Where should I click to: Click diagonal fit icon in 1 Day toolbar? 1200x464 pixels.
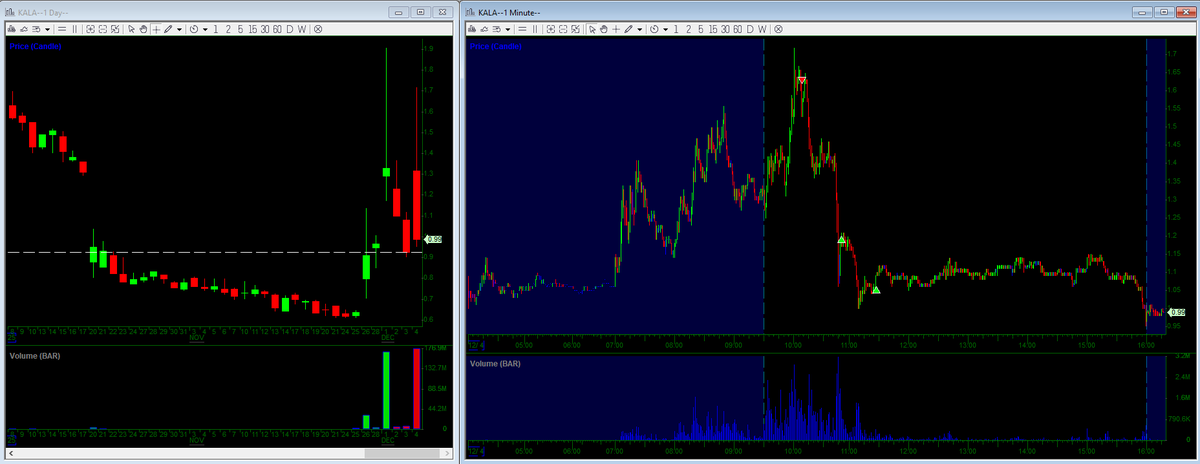point(115,29)
